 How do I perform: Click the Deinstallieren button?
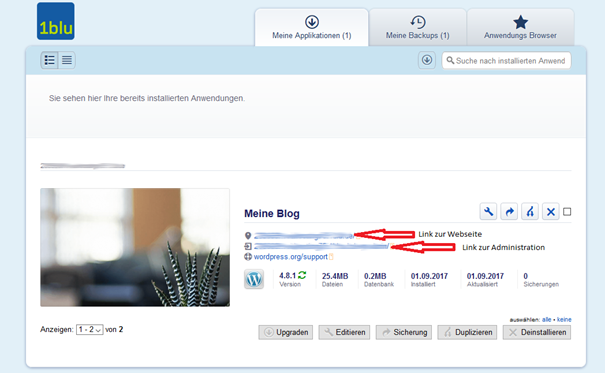click(x=537, y=332)
